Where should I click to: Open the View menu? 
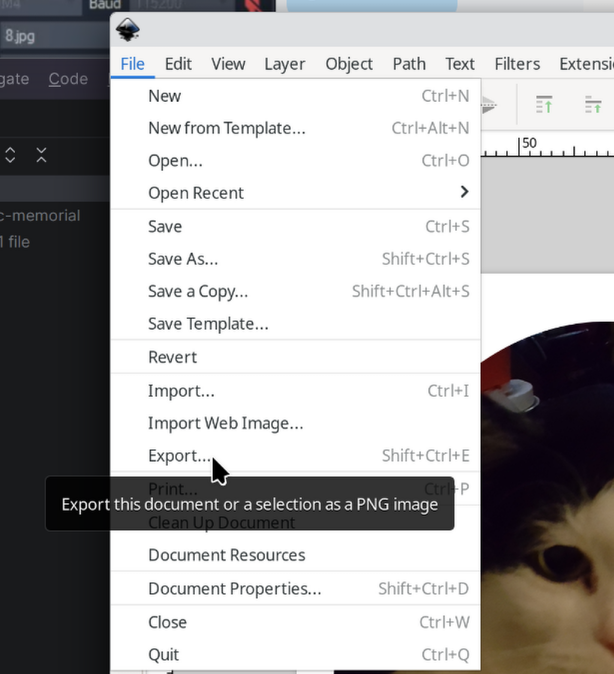[x=228, y=64]
